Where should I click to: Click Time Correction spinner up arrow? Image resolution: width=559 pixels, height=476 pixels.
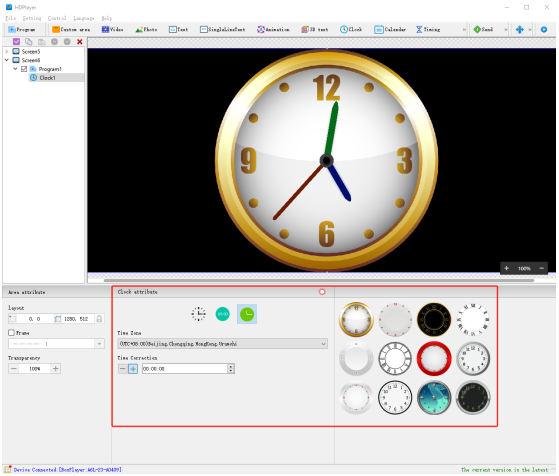231,366
